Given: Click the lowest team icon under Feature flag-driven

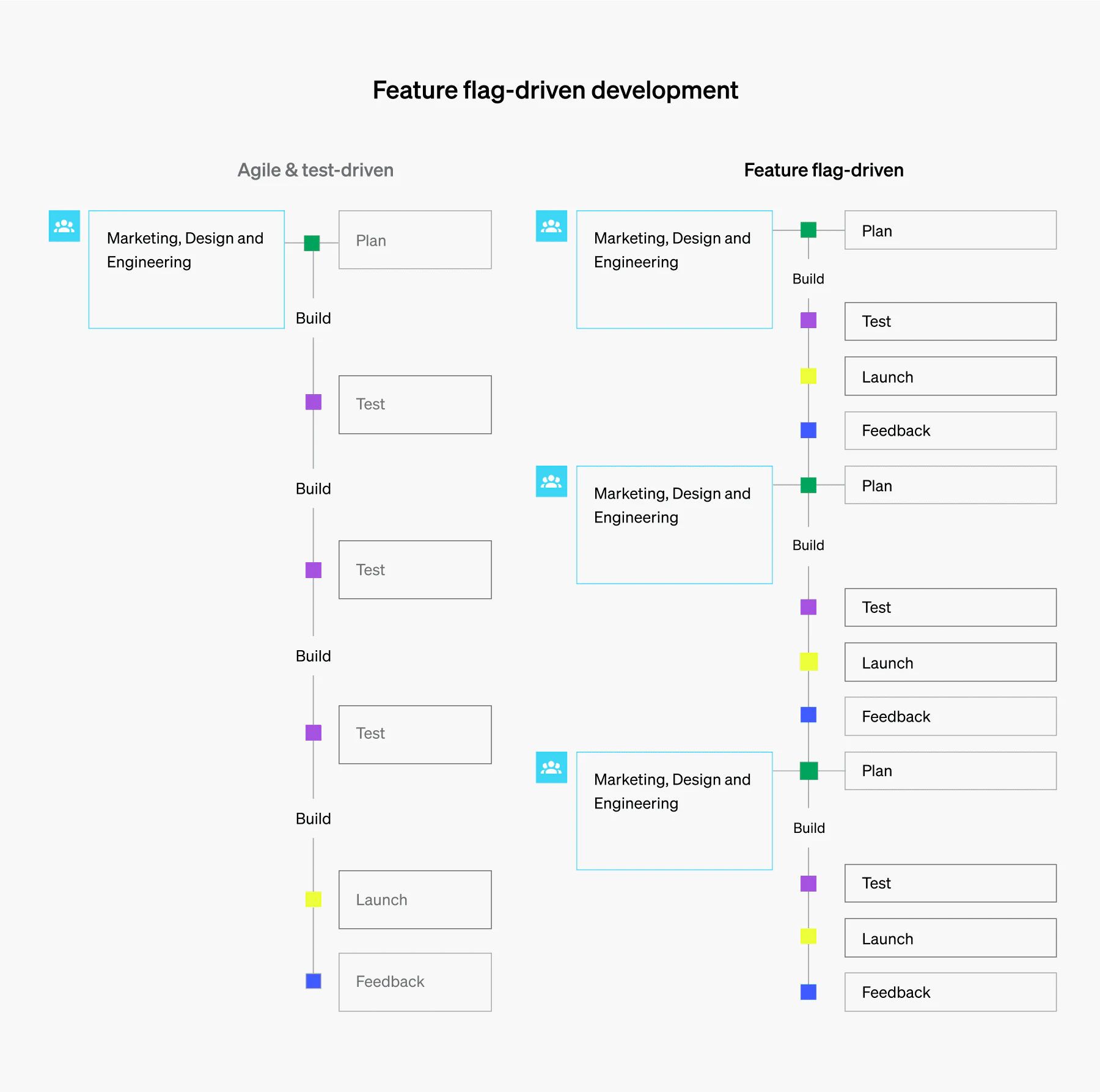Looking at the screenshot, I should (x=551, y=768).
